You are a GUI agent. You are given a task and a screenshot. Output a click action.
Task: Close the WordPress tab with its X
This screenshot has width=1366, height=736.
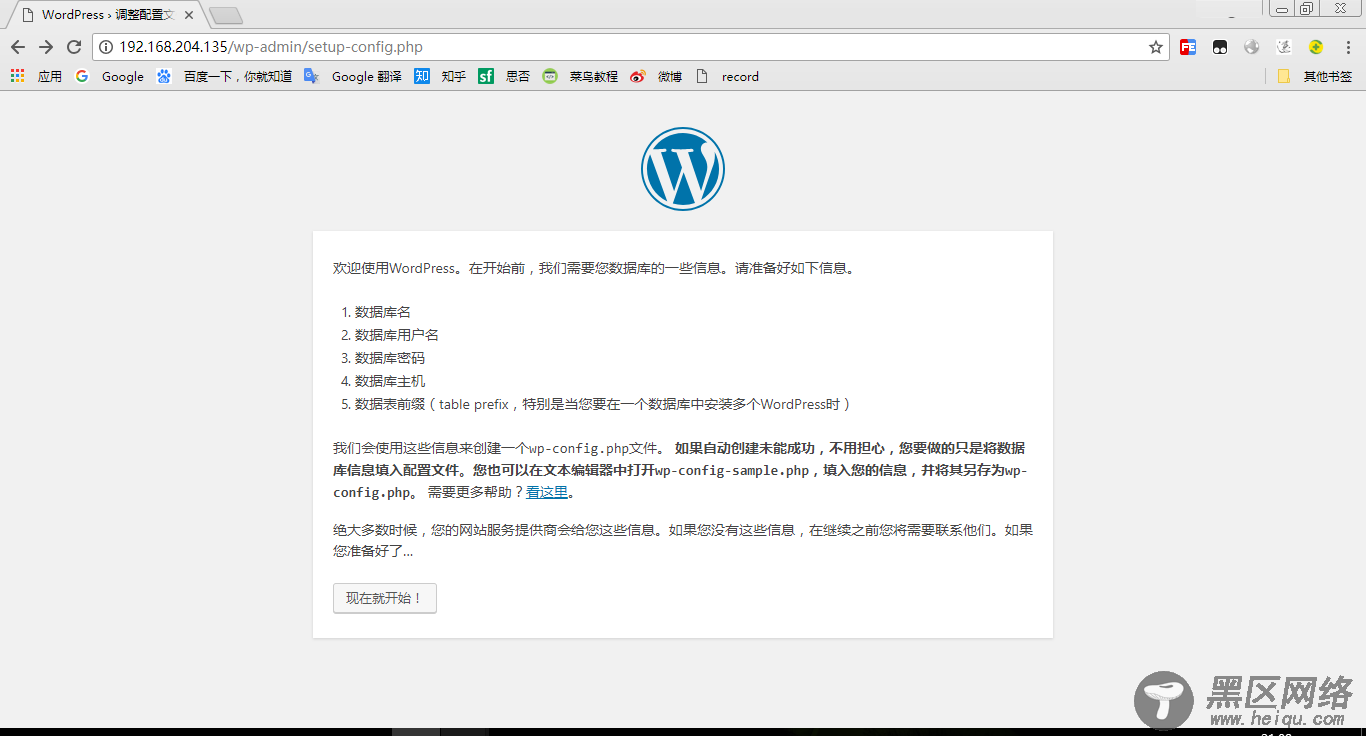click(x=189, y=15)
